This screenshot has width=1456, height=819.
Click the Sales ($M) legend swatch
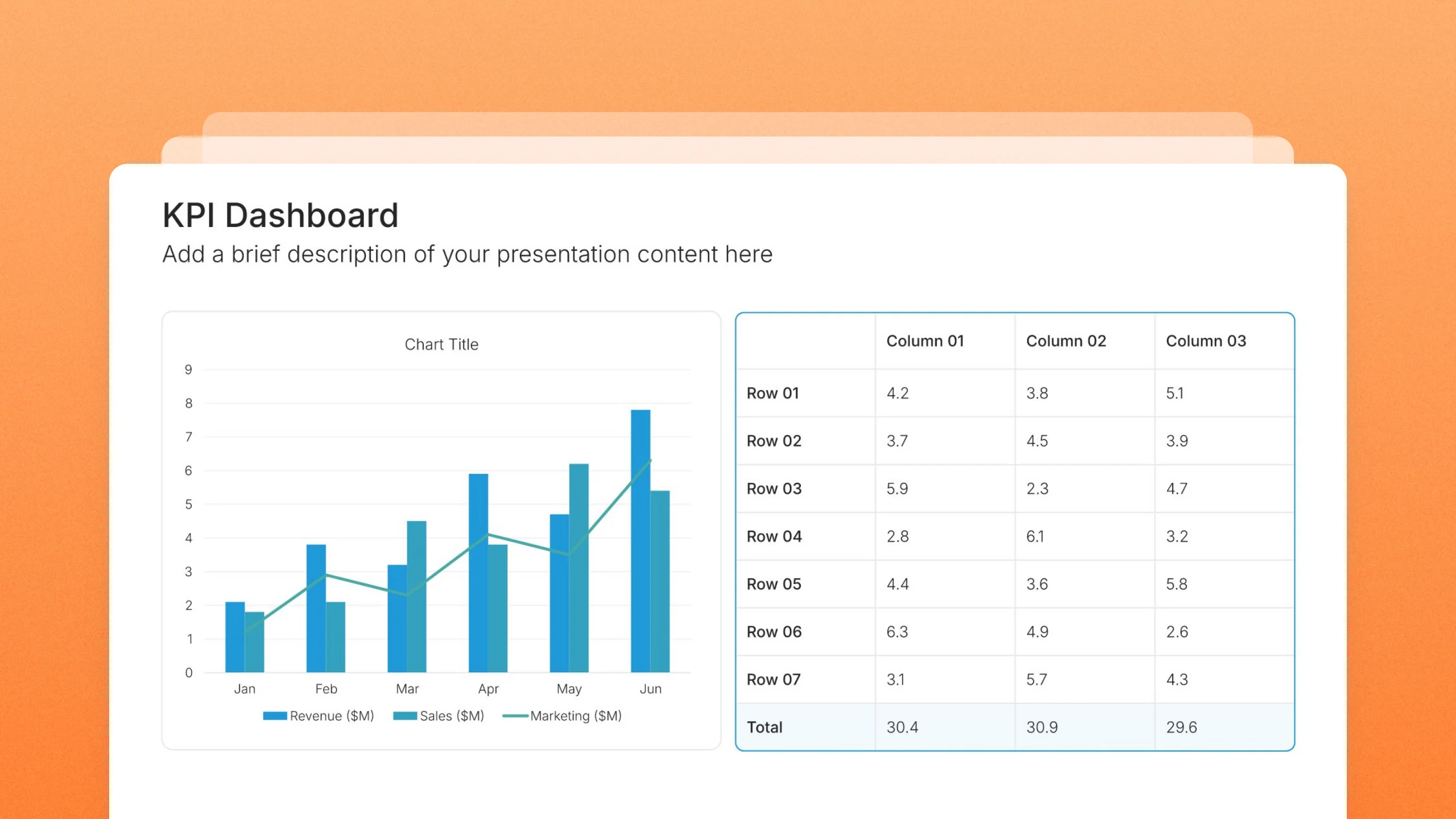tap(405, 715)
